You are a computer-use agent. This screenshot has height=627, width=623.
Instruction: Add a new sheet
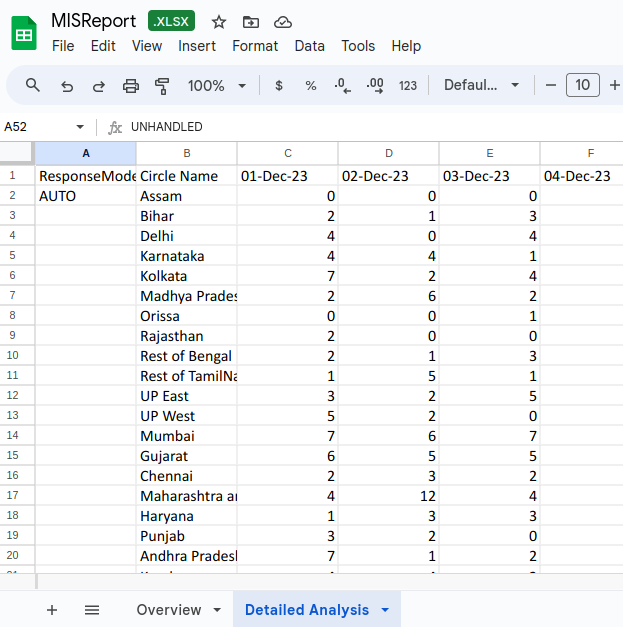pyautogui.click(x=52, y=610)
